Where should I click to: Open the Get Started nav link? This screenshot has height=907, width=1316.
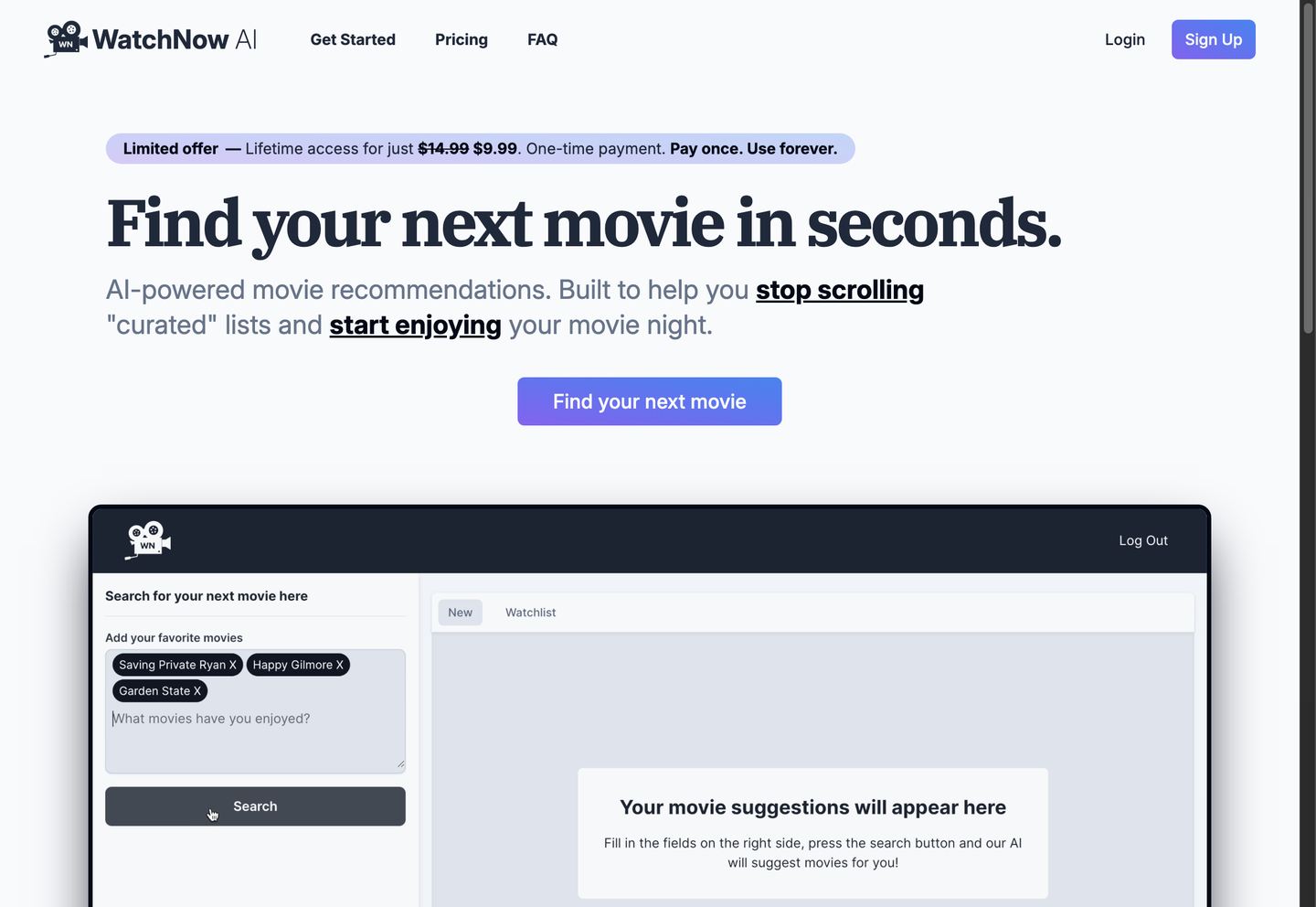click(x=353, y=39)
